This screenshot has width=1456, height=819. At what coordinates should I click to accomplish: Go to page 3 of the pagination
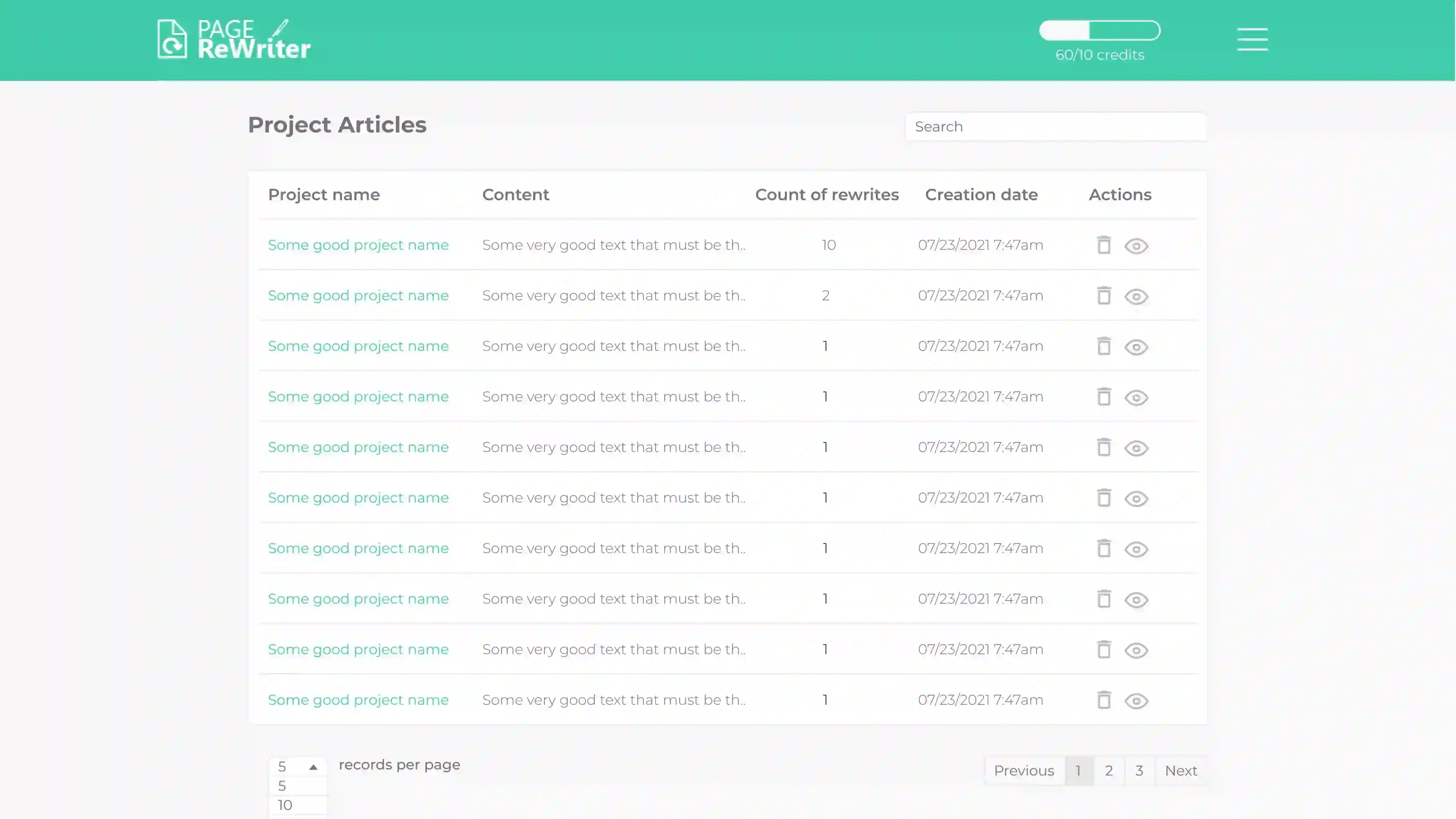pos(1139,771)
